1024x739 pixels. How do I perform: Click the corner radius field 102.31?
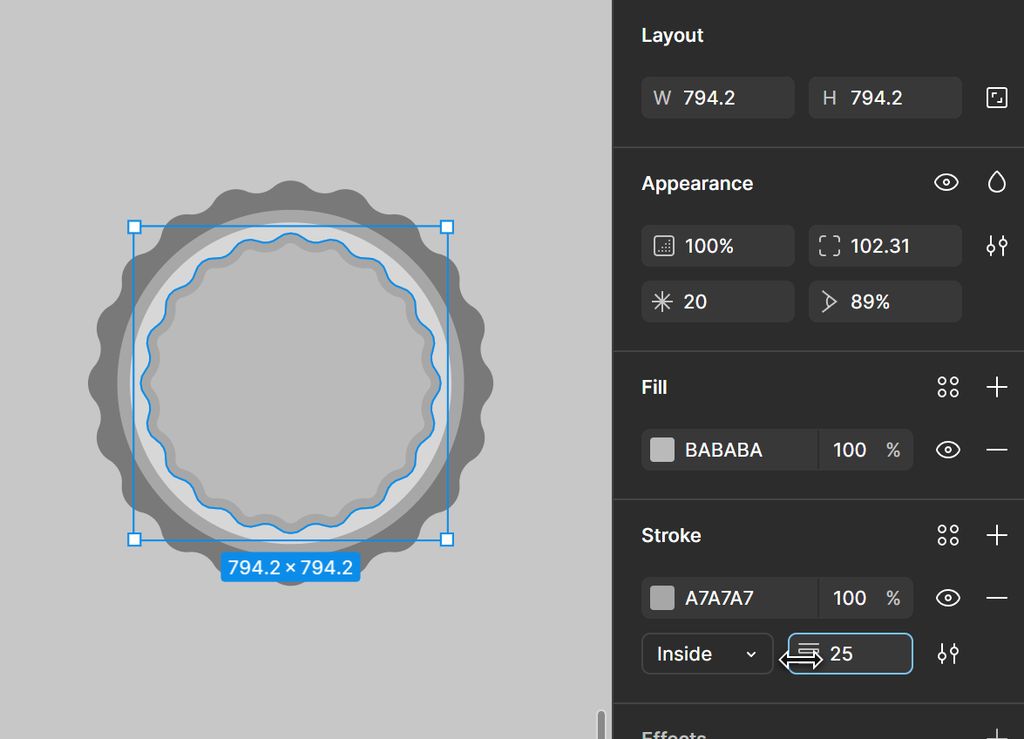pos(885,246)
